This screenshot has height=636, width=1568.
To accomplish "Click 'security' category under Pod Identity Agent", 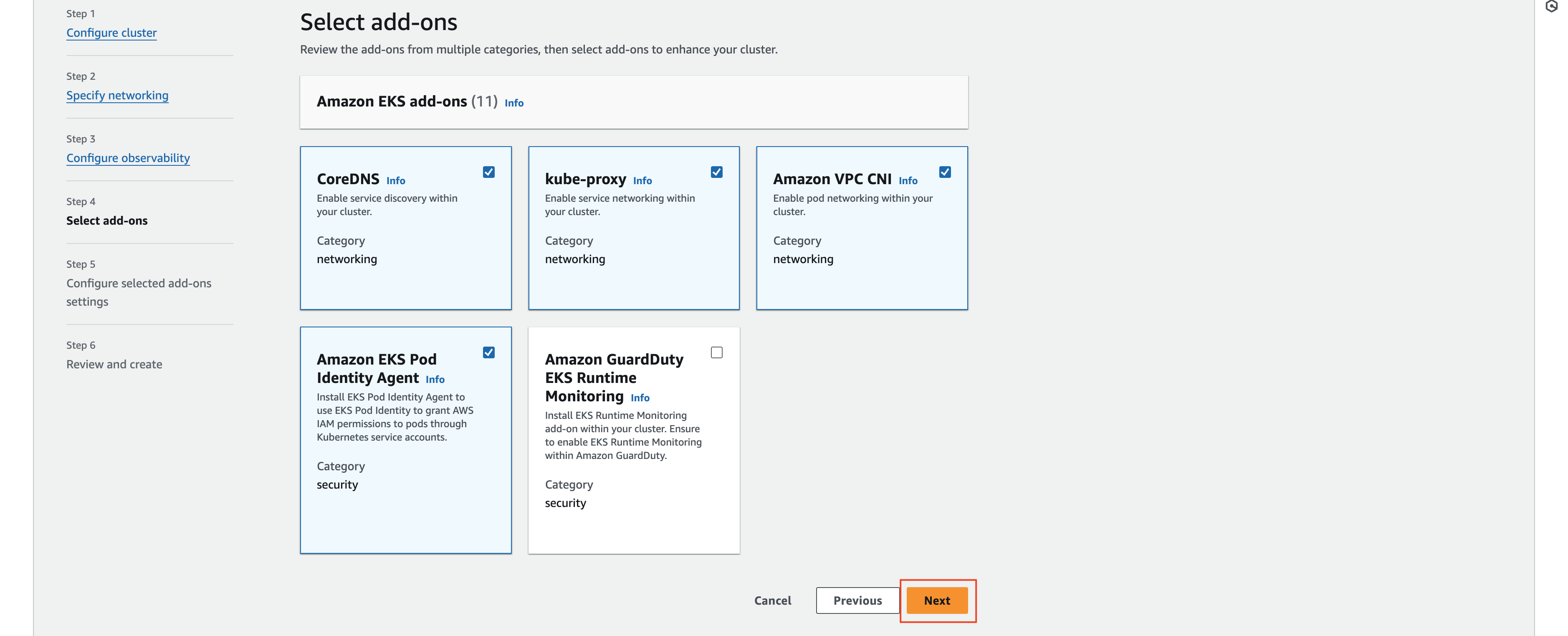I will (x=337, y=485).
